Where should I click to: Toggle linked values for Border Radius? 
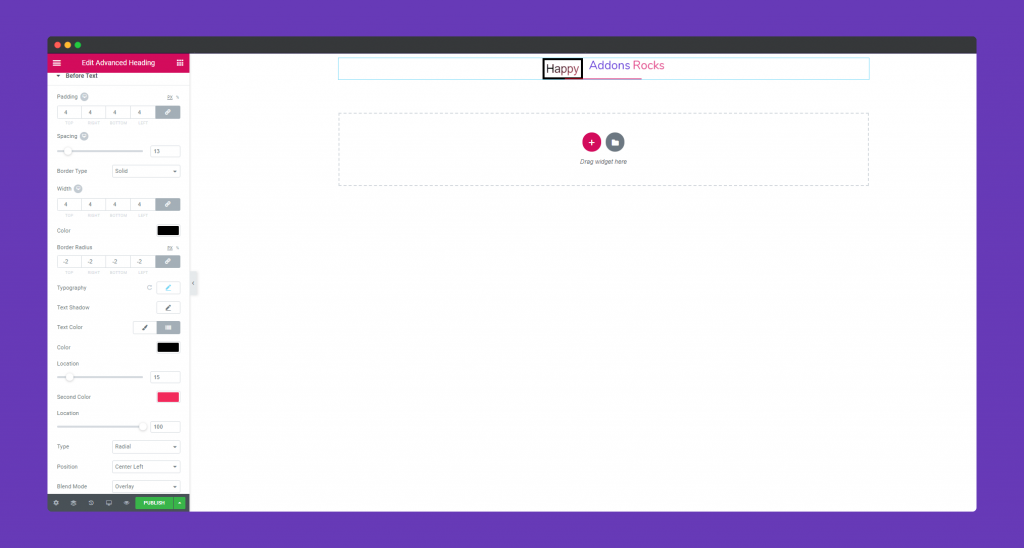168,262
